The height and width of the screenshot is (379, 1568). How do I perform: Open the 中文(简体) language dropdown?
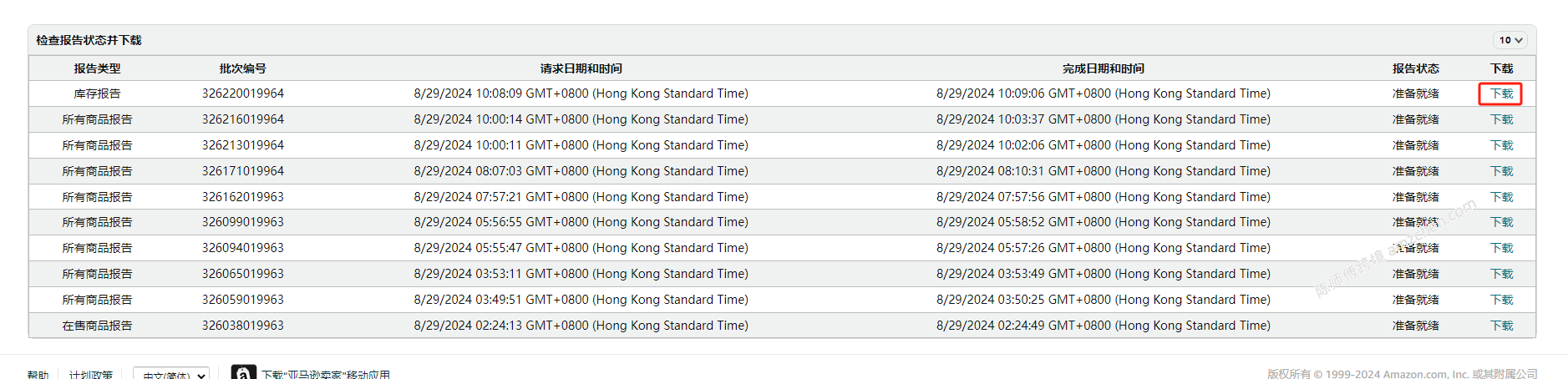[171, 374]
